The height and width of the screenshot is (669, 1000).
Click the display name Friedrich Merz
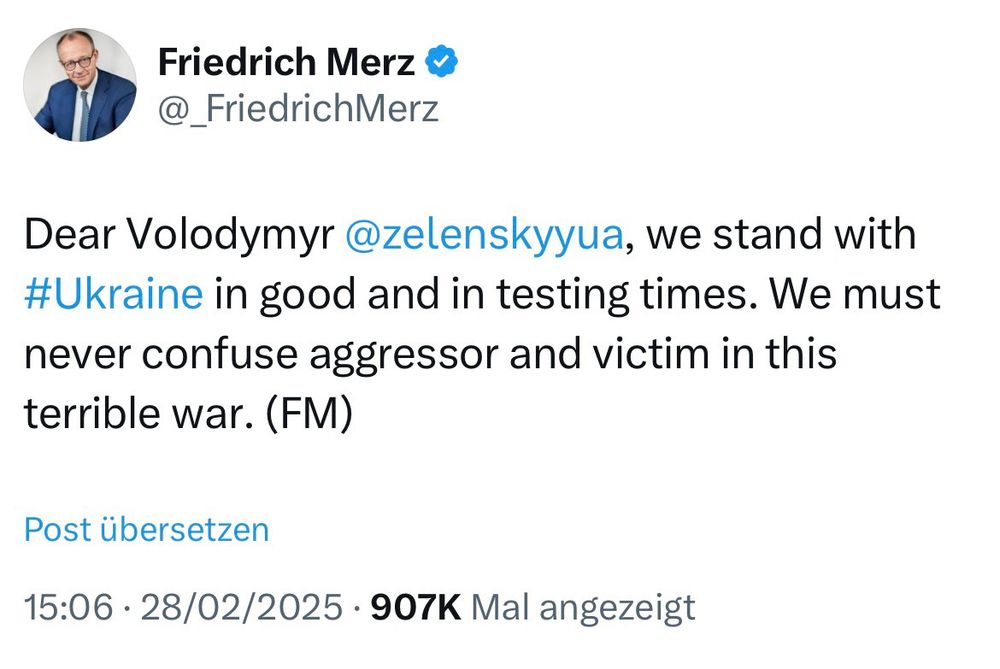(x=286, y=62)
